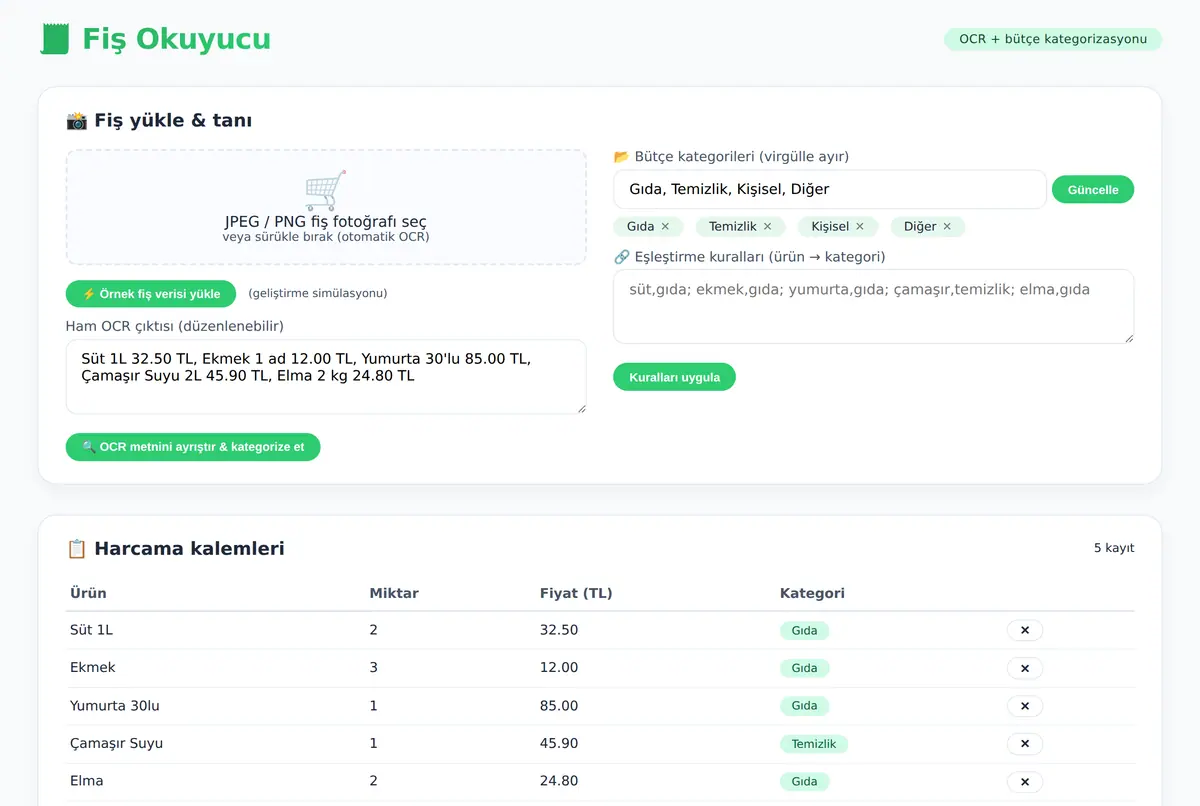Click the Kategori column header

point(812,593)
